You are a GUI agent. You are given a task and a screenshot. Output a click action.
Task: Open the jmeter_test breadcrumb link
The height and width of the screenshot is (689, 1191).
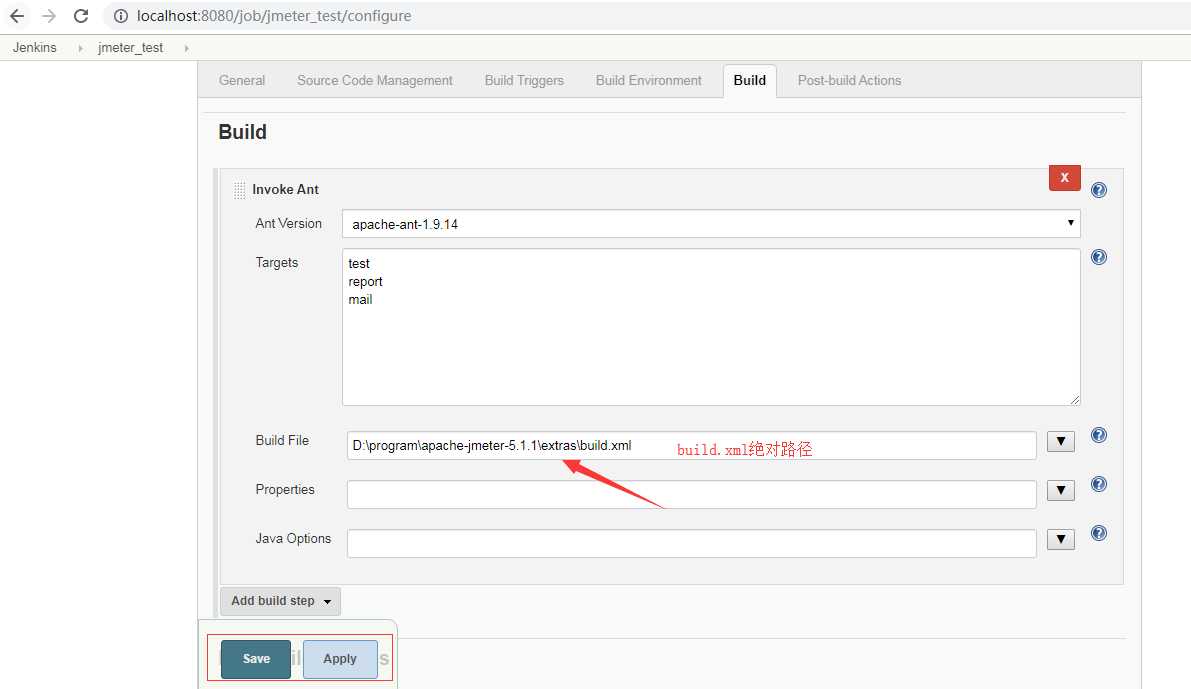pos(131,47)
